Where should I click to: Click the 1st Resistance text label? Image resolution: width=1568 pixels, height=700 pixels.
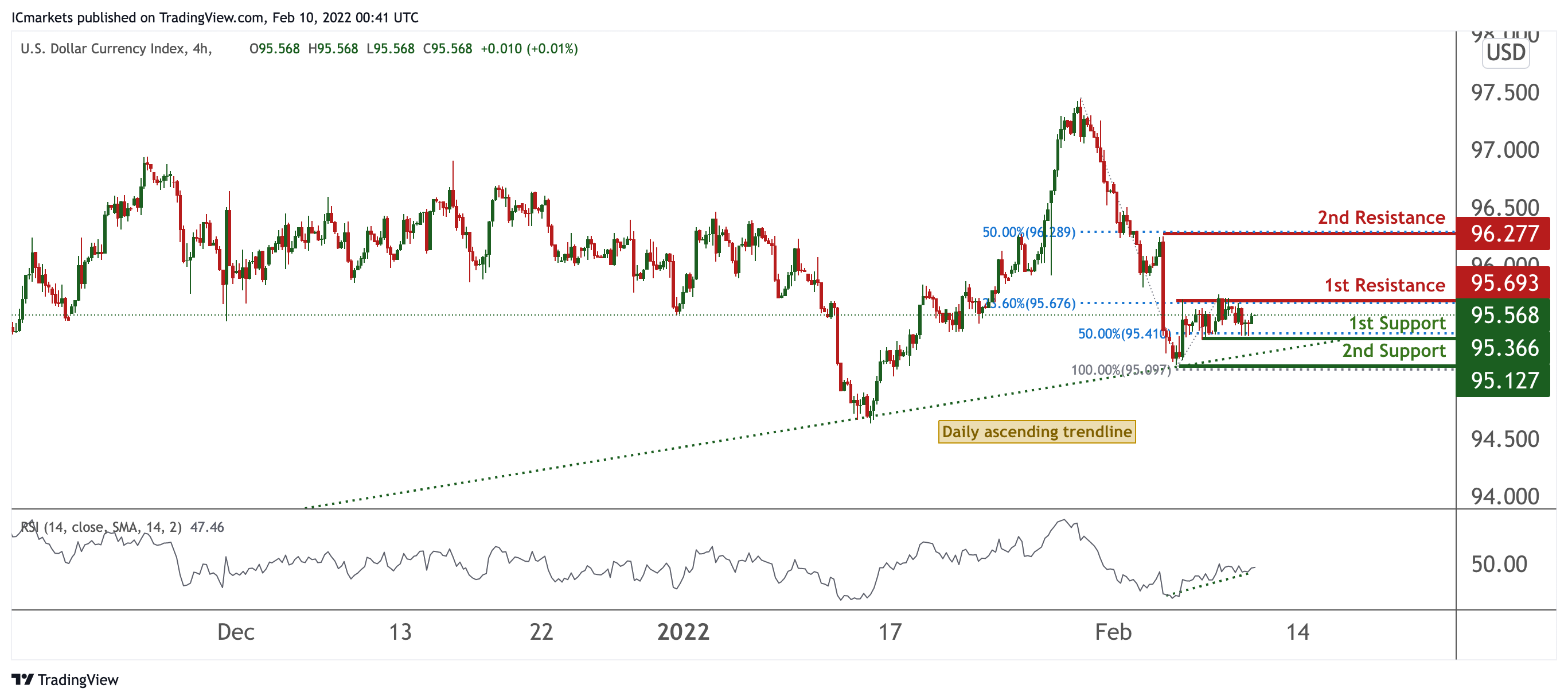pos(1385,285)
